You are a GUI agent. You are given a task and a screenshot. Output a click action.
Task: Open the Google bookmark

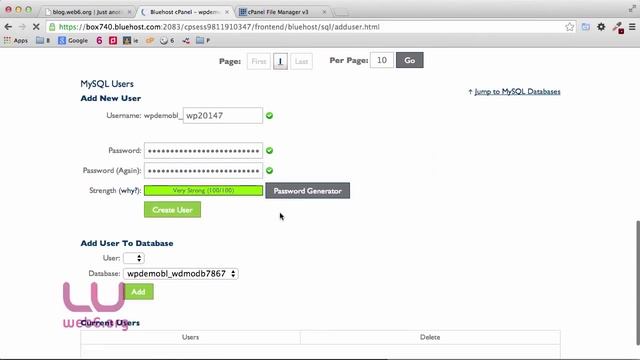pyautogui.click(x=73, y=40)
